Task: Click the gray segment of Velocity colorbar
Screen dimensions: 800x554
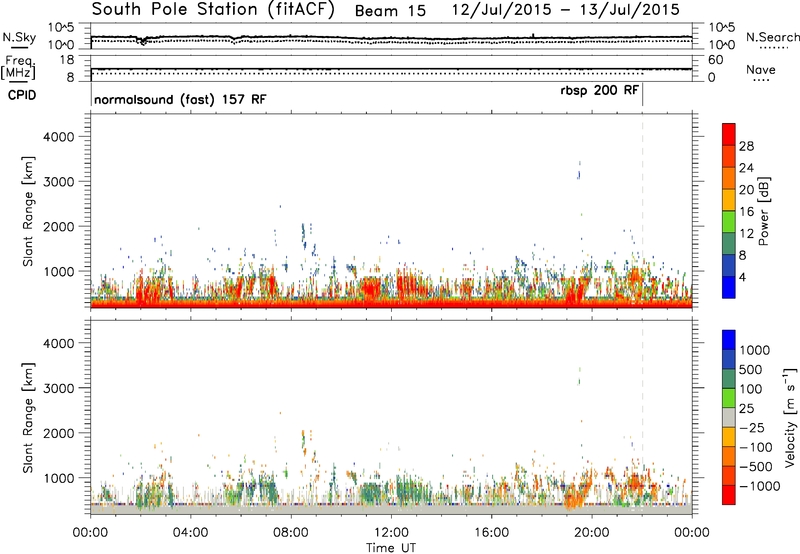Action: 729,417
